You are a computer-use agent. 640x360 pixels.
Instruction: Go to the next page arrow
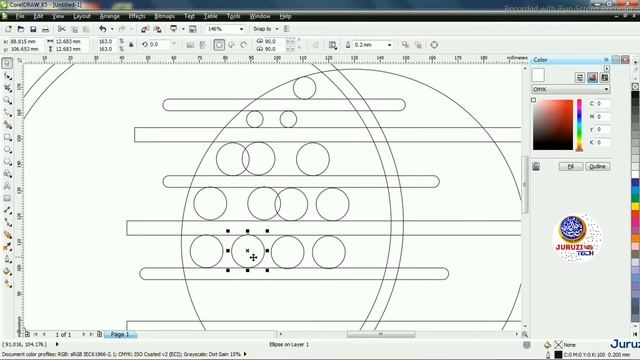[84, 334]
